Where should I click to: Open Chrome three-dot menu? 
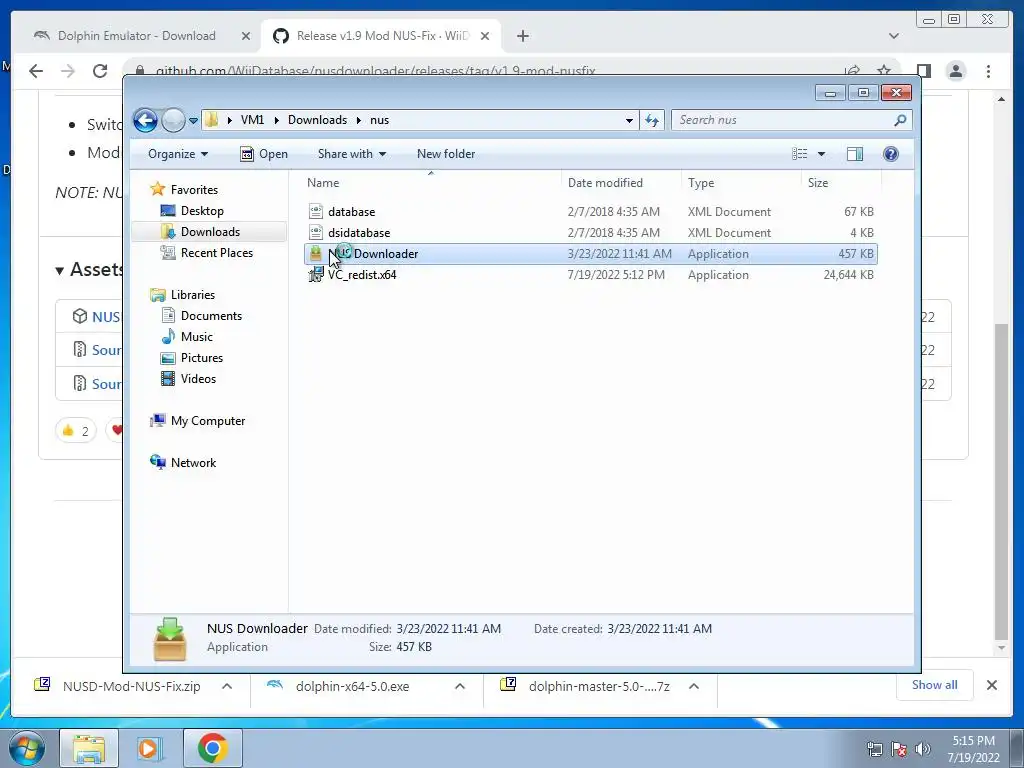988,71
